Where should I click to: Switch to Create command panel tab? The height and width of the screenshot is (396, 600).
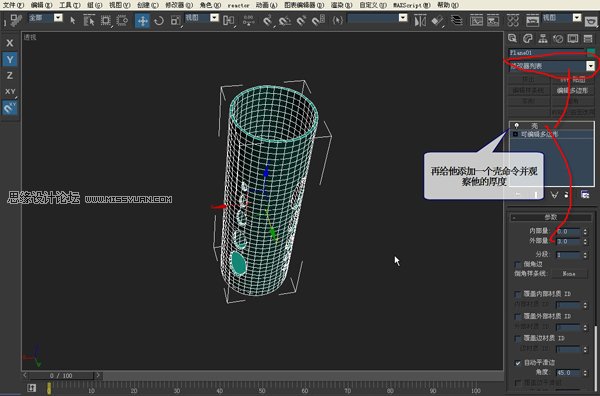click(512, 38)
